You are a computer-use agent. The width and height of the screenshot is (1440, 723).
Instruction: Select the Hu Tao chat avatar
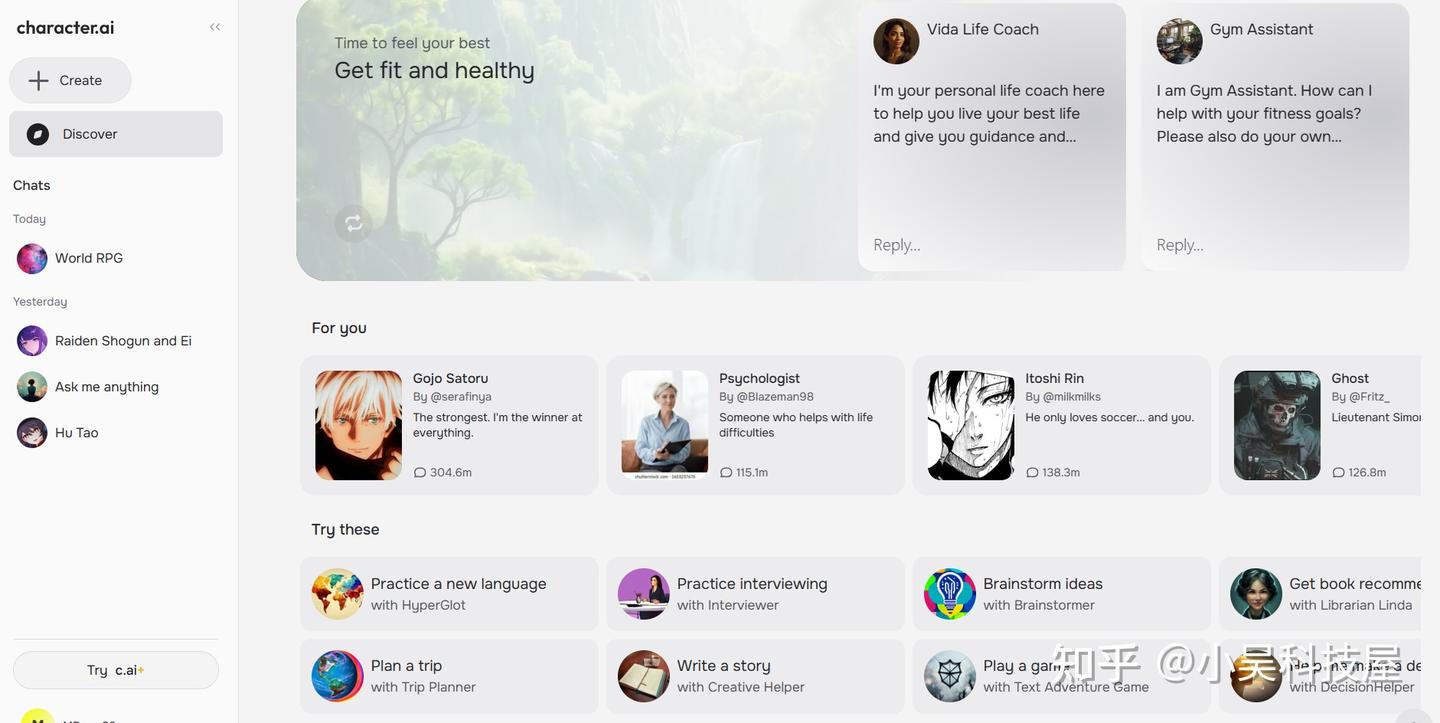pos(32,433)
